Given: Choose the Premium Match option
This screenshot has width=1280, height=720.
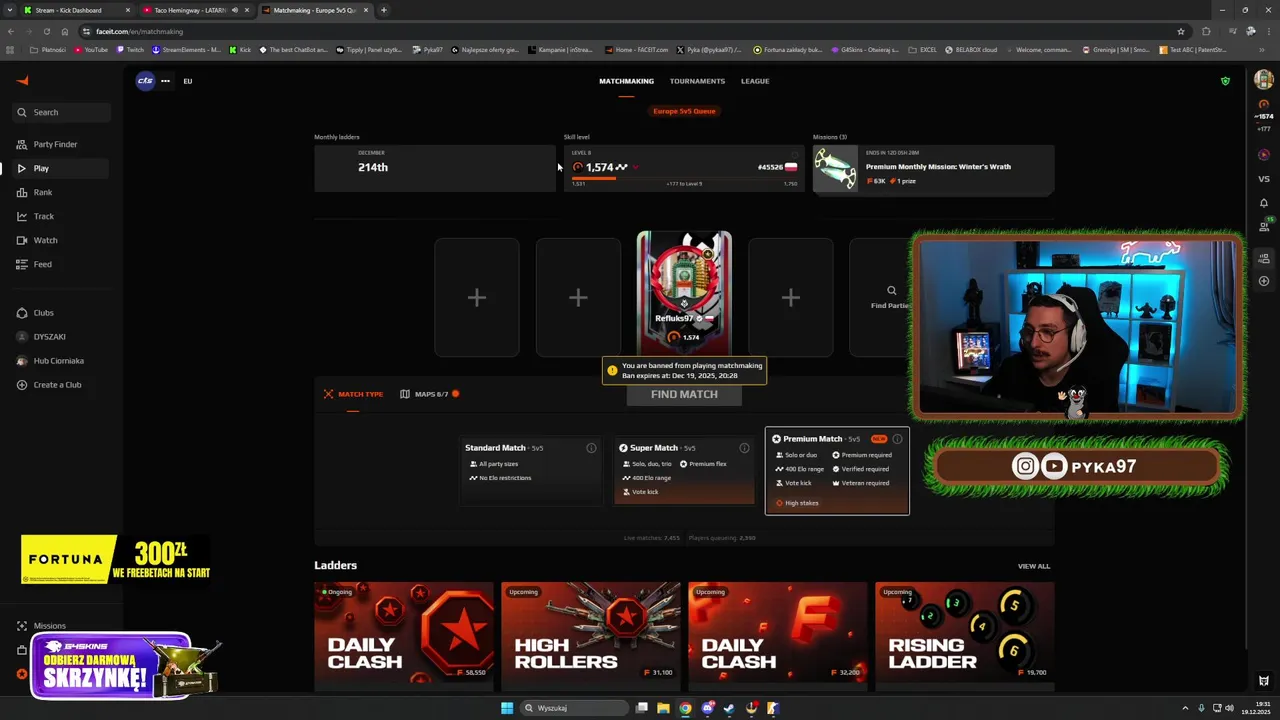Looking at the screenshot, I should (x=837, y=471).
